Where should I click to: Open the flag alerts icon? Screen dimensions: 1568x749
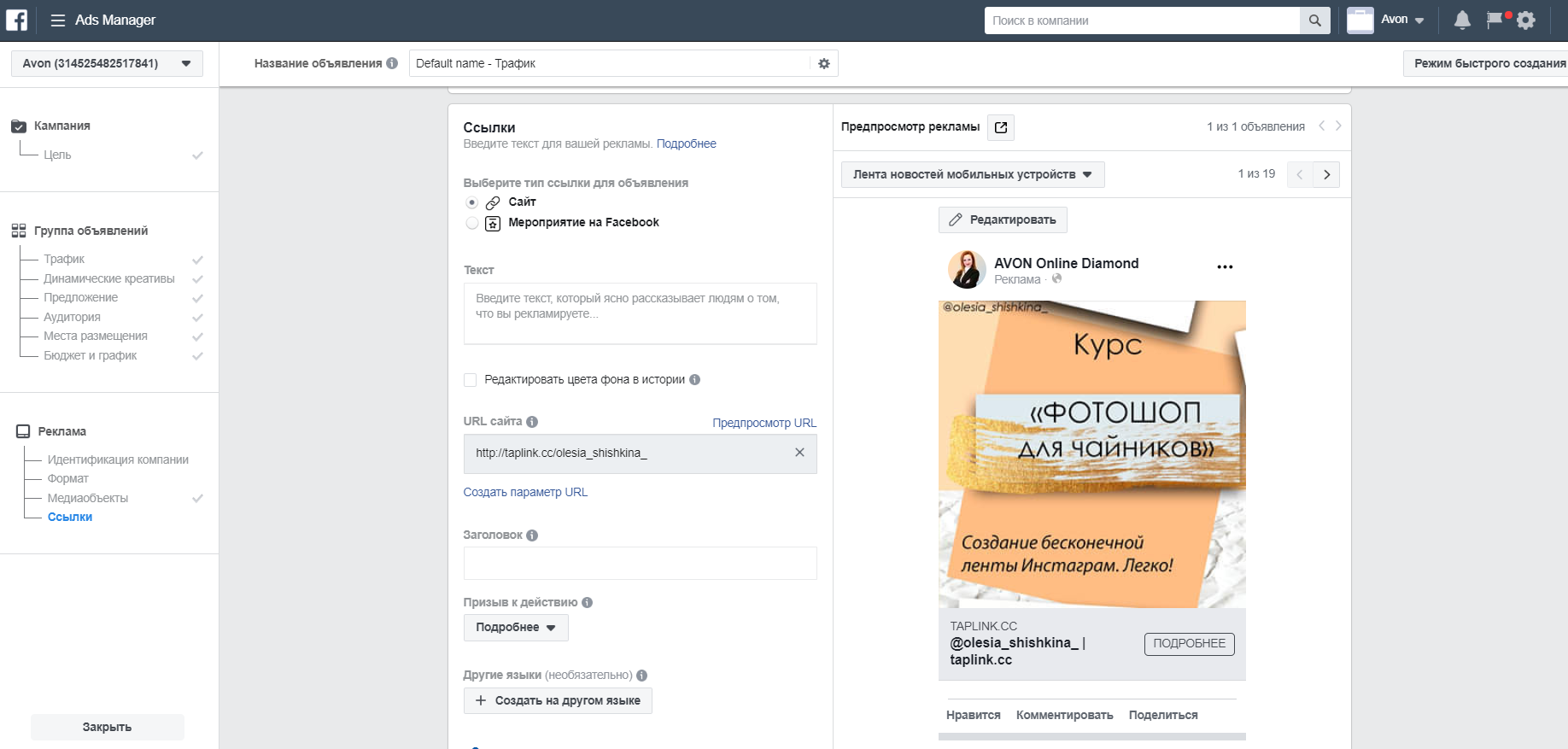coord(1495,20)
